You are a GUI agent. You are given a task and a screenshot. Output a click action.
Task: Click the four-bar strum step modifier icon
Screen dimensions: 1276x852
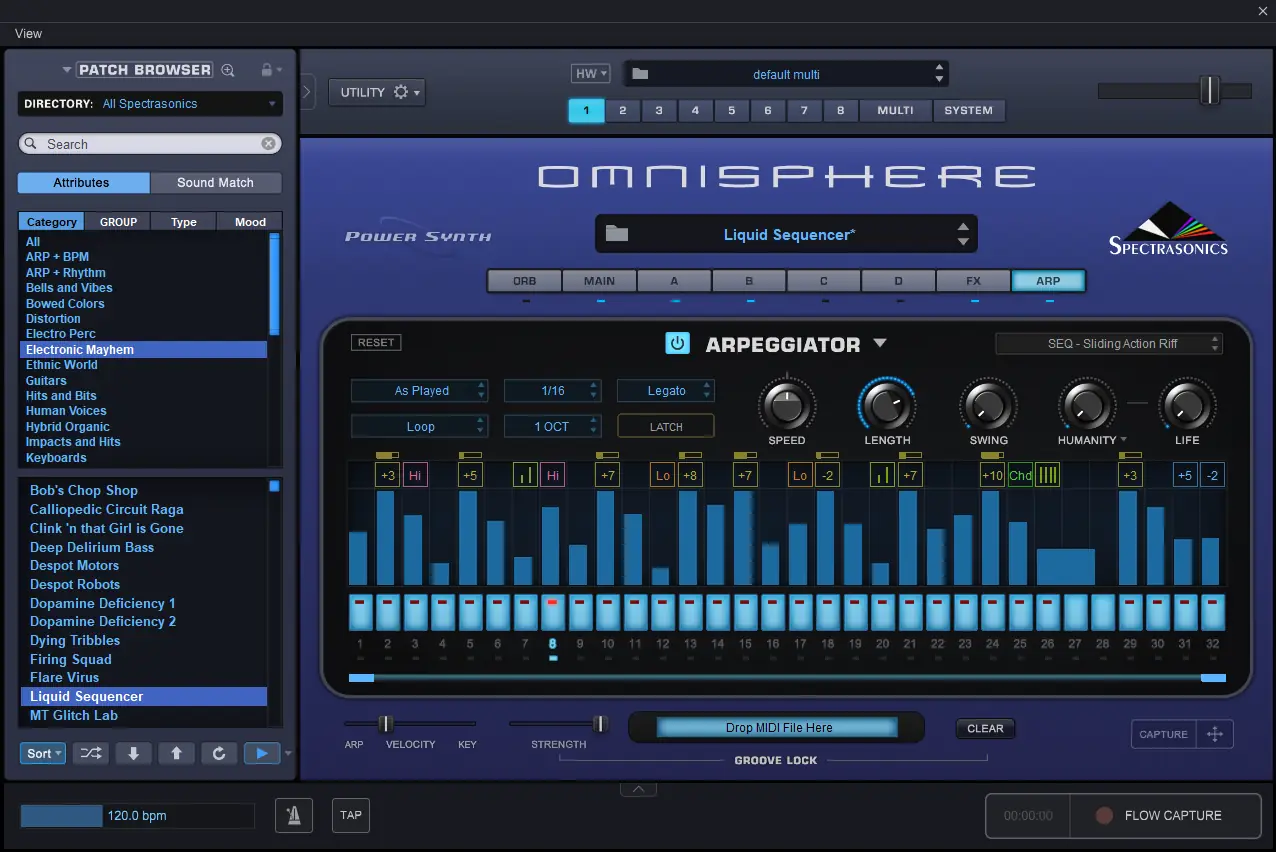pos(1047,475)
